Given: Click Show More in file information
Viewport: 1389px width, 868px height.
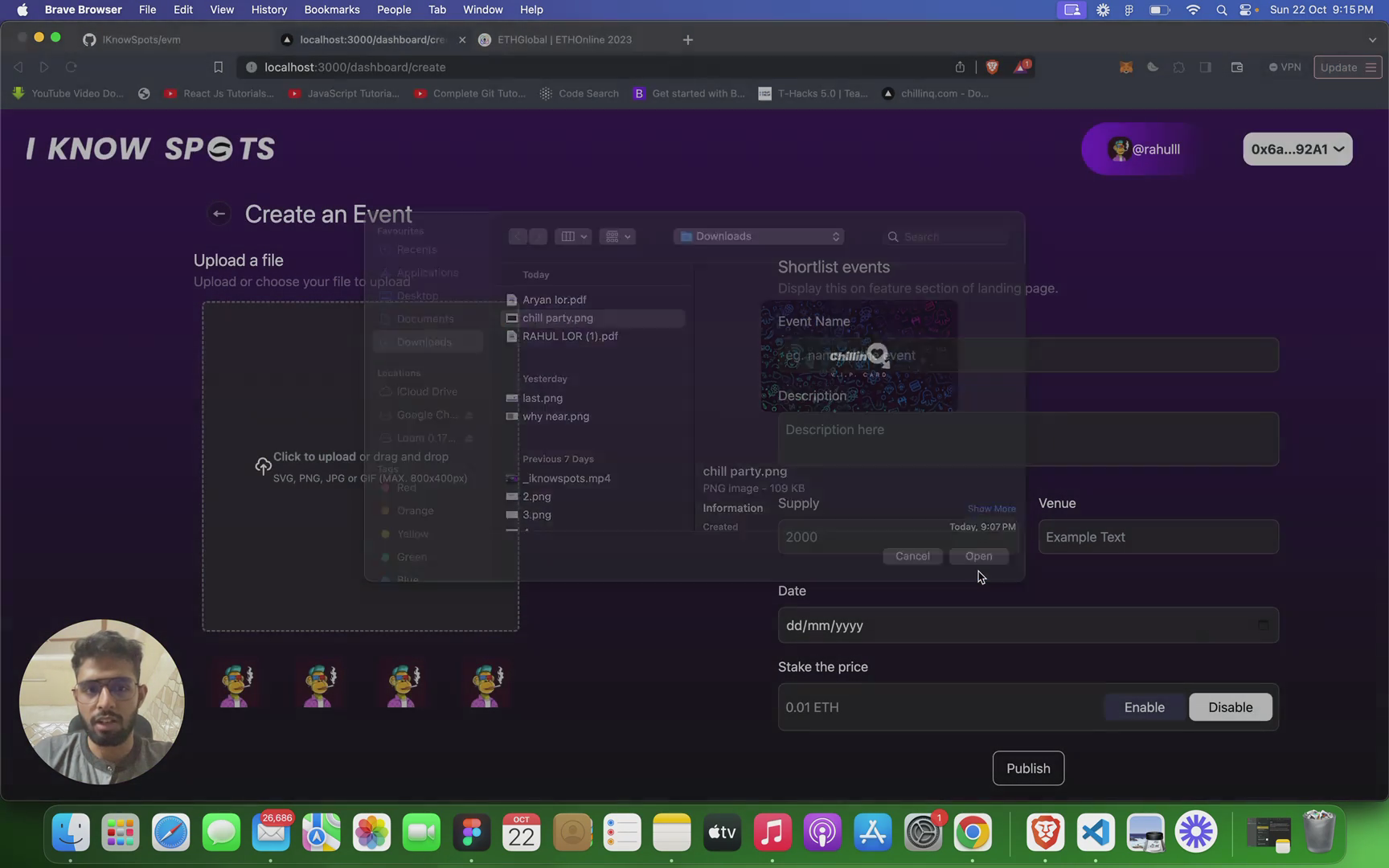Looking at the screenshot, I should point(991,509).
